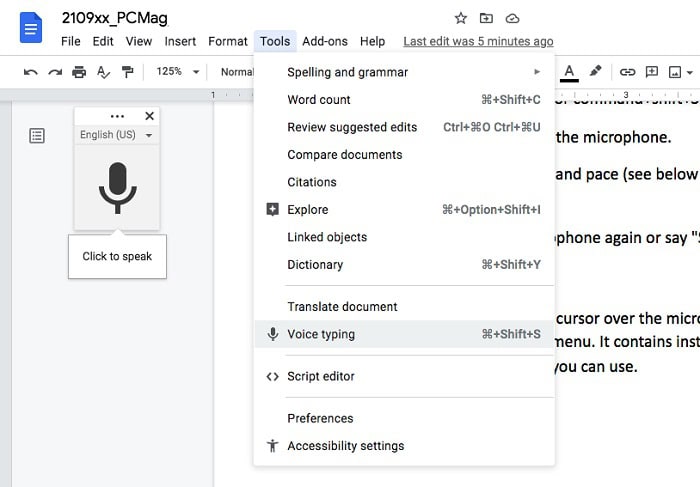Viewport: 700px width, 487px height.
Task: Star the document 2109xx_PCMag
Action: (x=461, y=18)
